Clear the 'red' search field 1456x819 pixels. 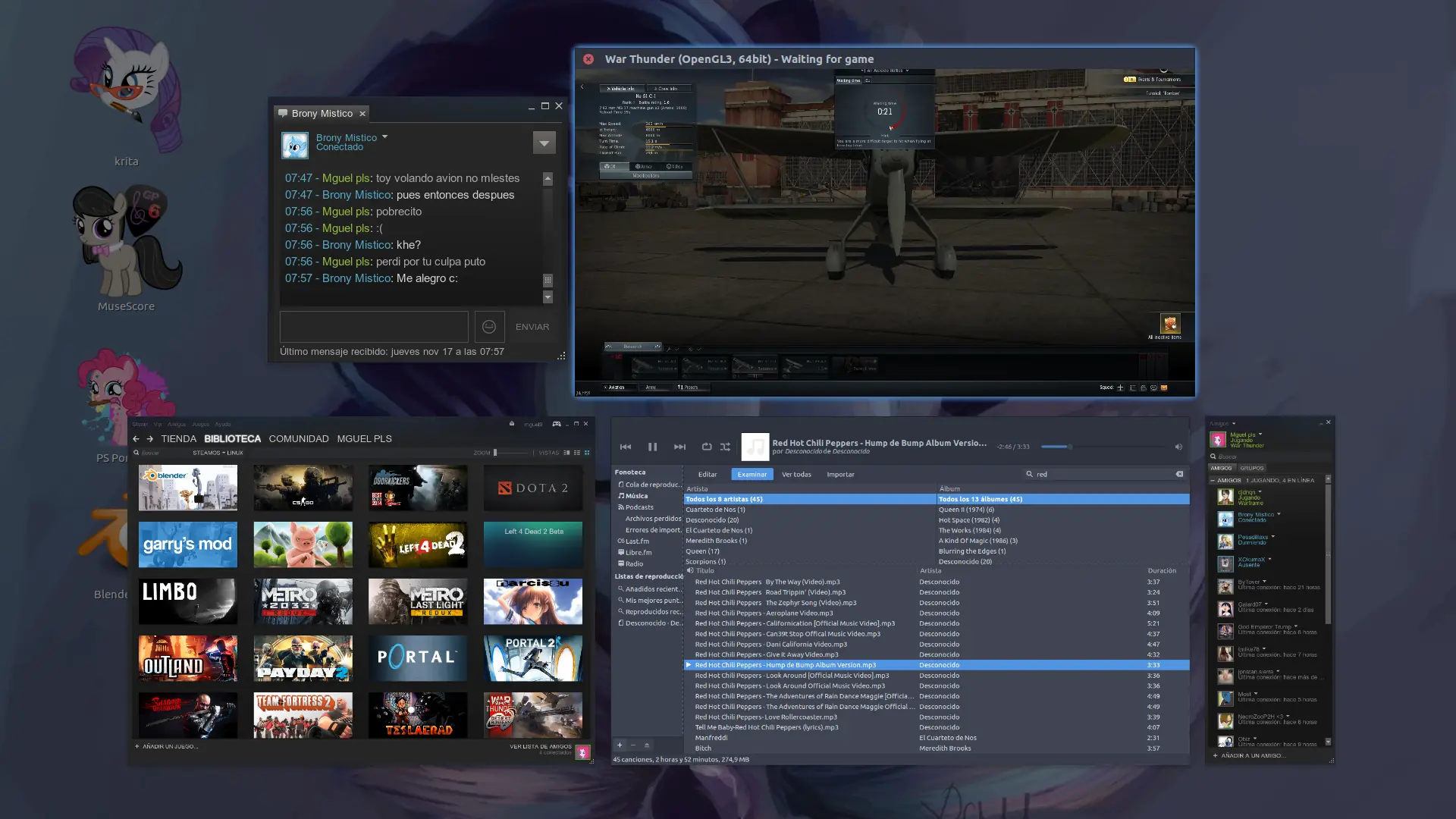(x=1179, y=474)
